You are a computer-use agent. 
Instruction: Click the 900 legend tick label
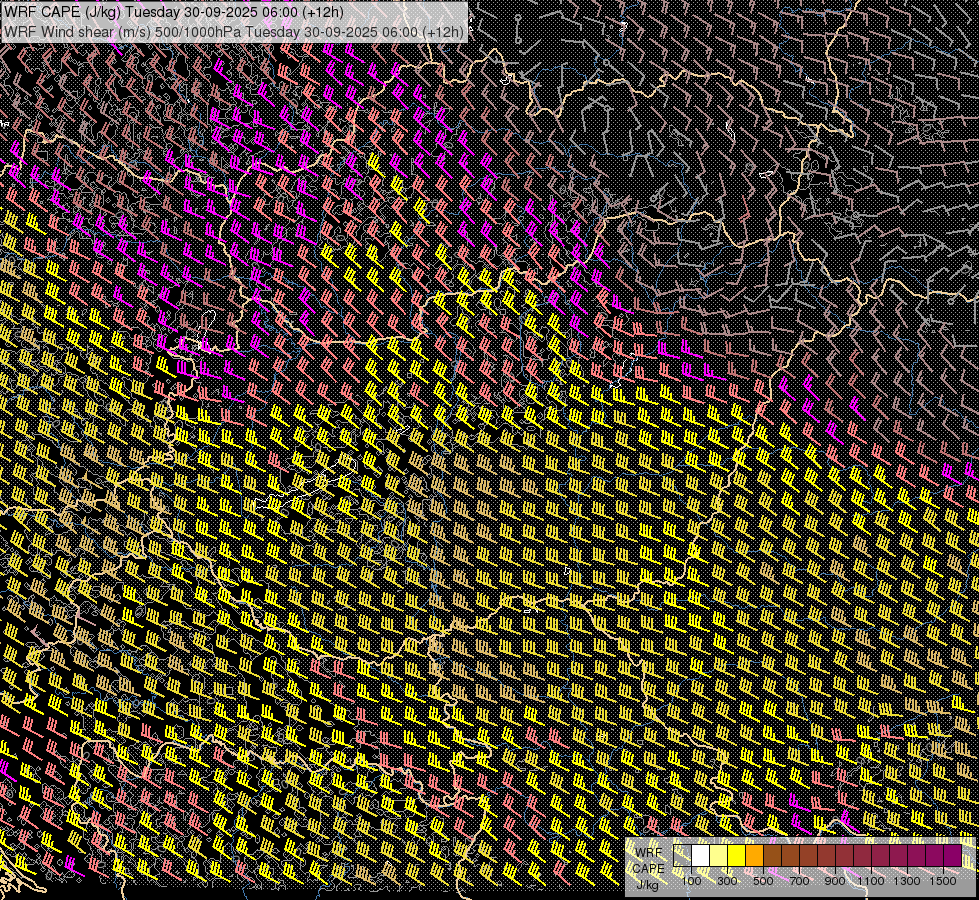click(x=835, y=880)
